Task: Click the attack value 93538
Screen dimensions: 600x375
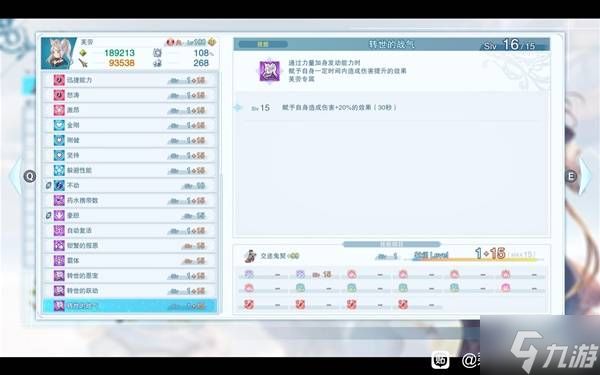Action: point(121,63)
